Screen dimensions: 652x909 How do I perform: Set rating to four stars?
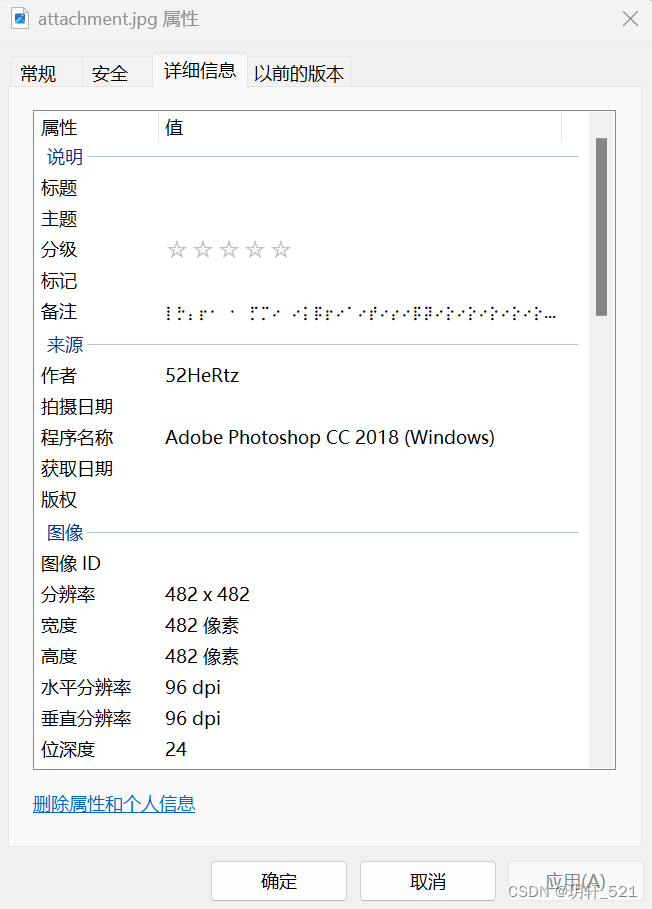(255, 250)
